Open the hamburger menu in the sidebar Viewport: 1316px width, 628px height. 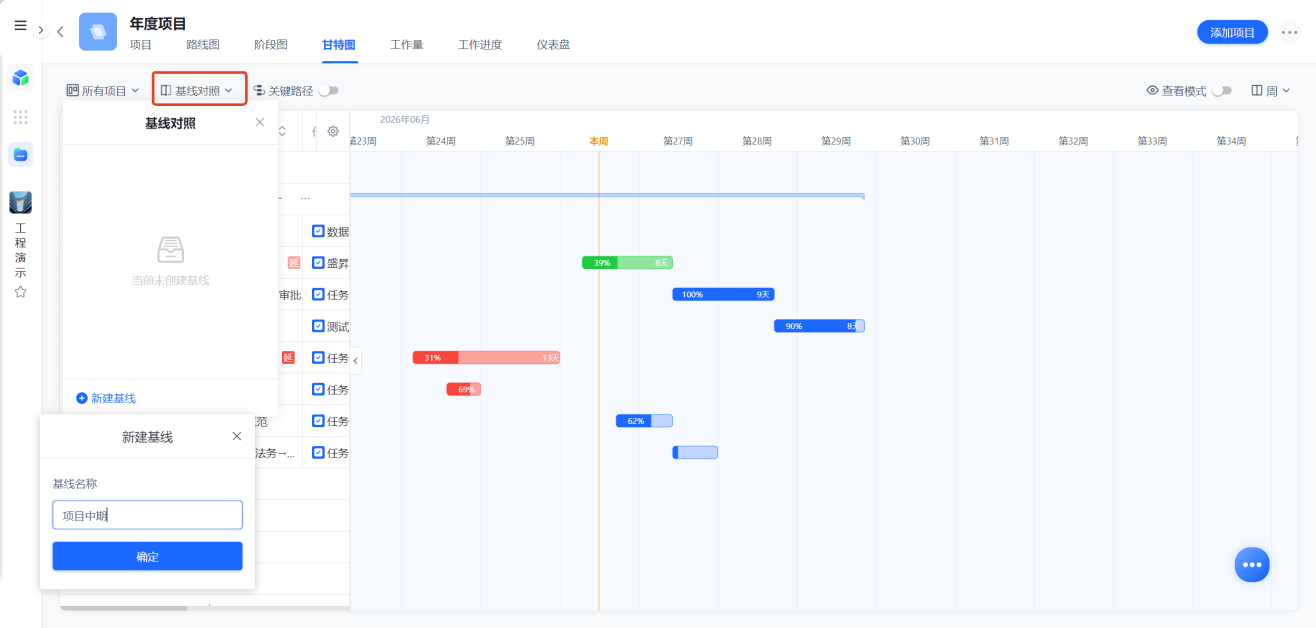[x=20, y=26]
